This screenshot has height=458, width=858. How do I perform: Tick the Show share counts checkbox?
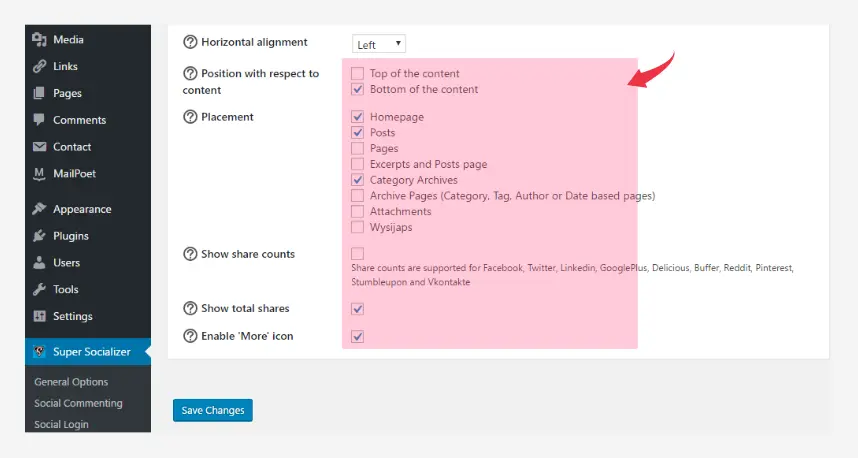pyautogui.click(x=358, y=254)
